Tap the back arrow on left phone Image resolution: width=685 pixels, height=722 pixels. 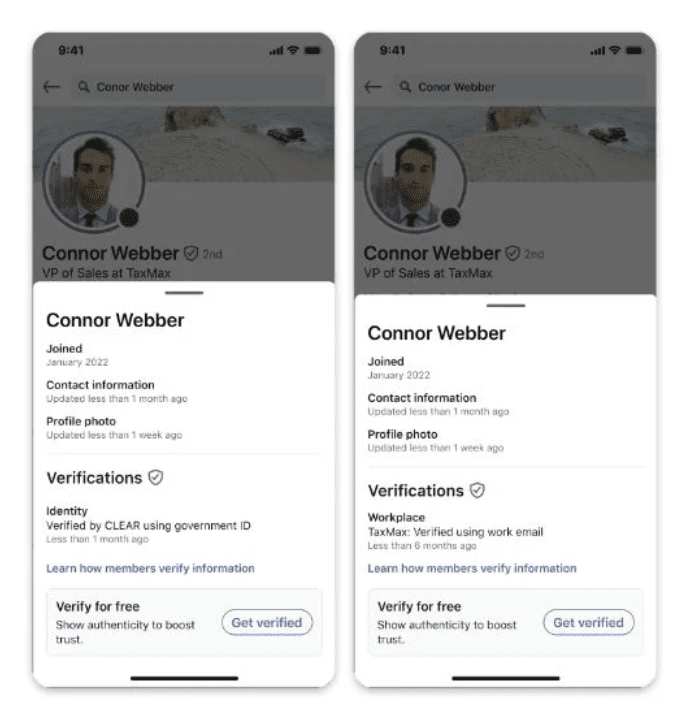click(52, 87)
